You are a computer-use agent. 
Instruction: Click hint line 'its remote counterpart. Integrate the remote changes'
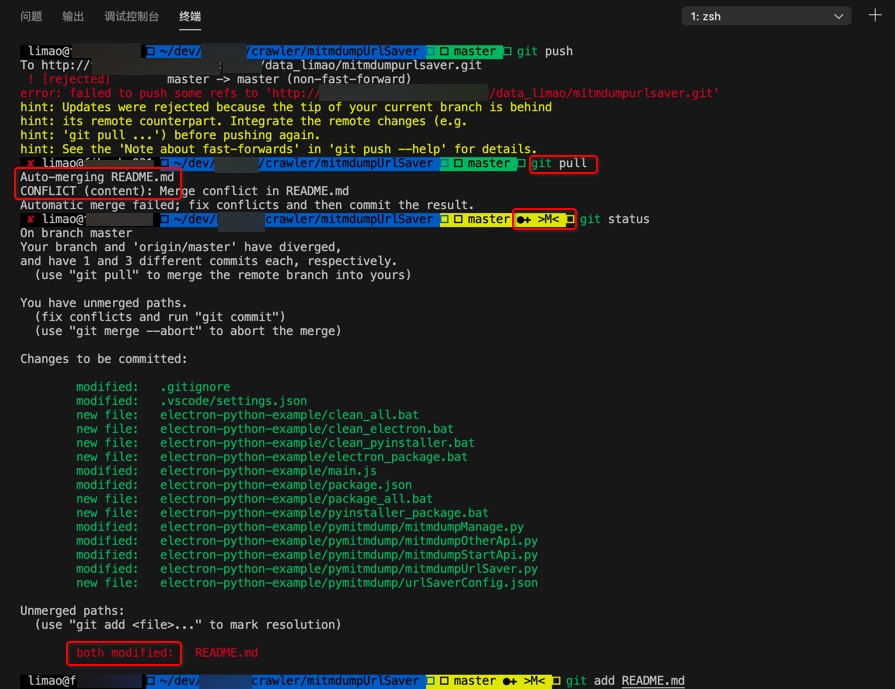point(243,121)
